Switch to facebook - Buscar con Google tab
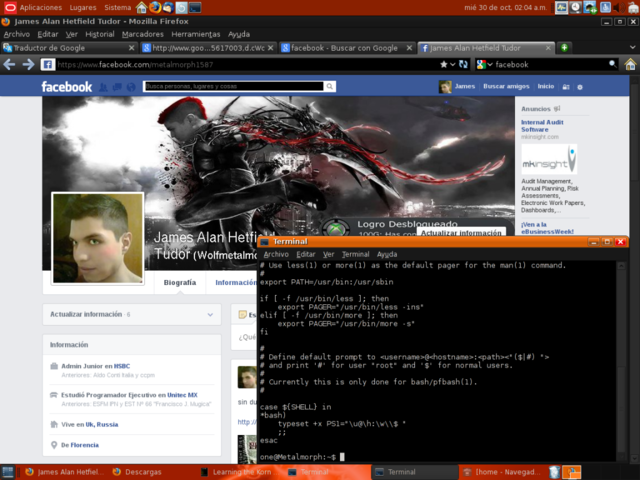The width and height of the screenshot is (640, 480). coord(347,48)
